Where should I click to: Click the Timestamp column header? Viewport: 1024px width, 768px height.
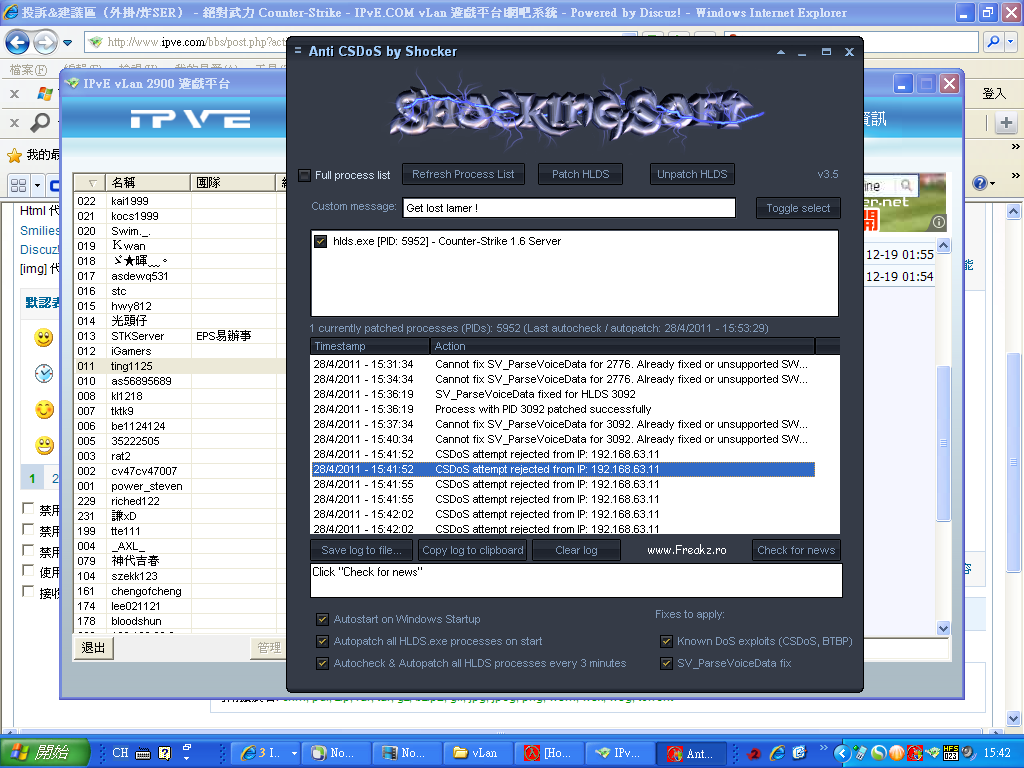370,346
